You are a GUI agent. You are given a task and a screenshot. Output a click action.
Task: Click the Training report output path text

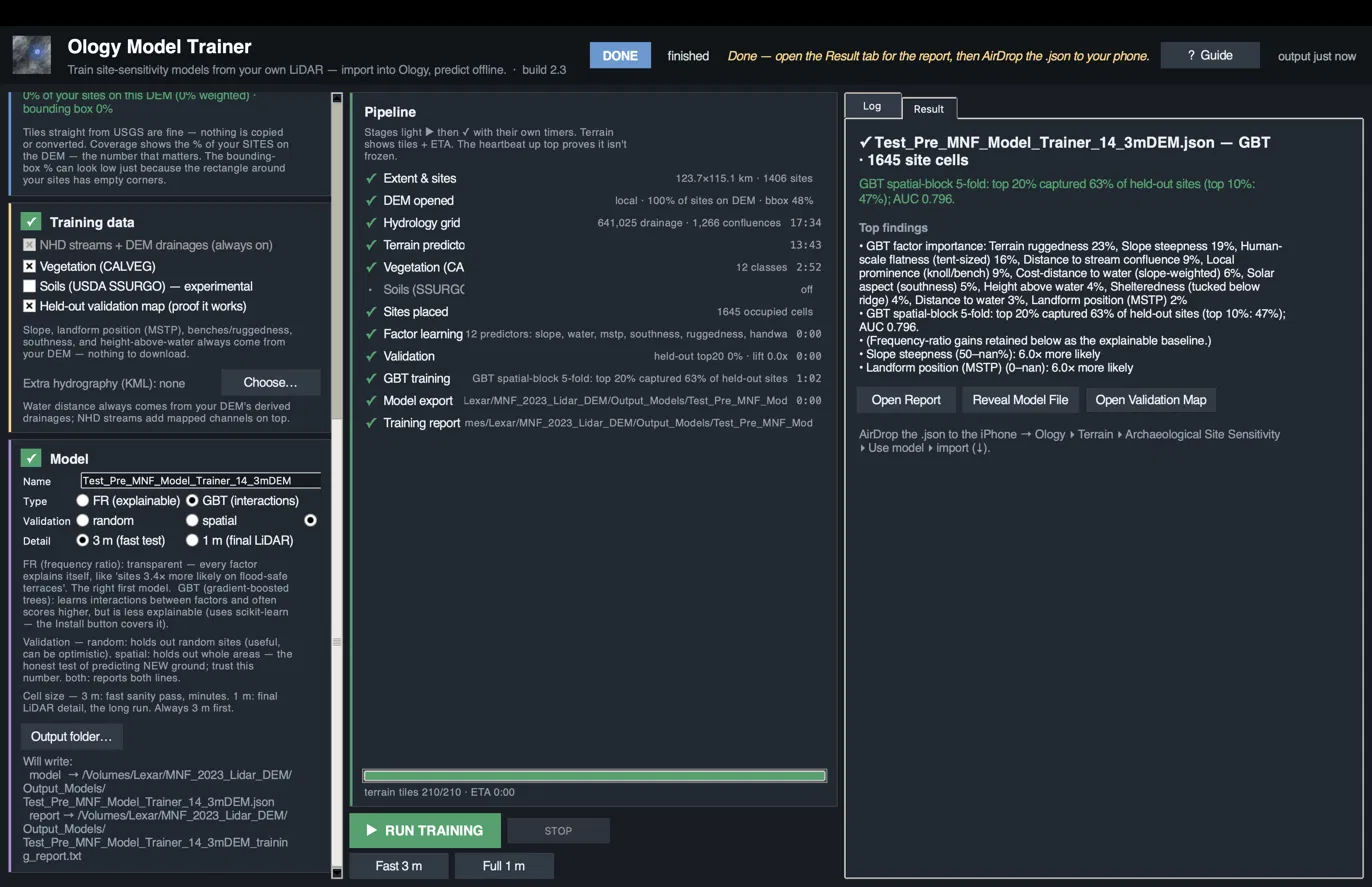(x=639, y=423)
